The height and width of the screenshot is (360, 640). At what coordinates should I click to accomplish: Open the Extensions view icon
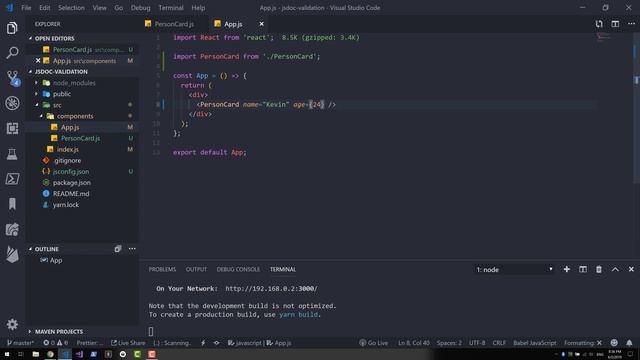12,128
